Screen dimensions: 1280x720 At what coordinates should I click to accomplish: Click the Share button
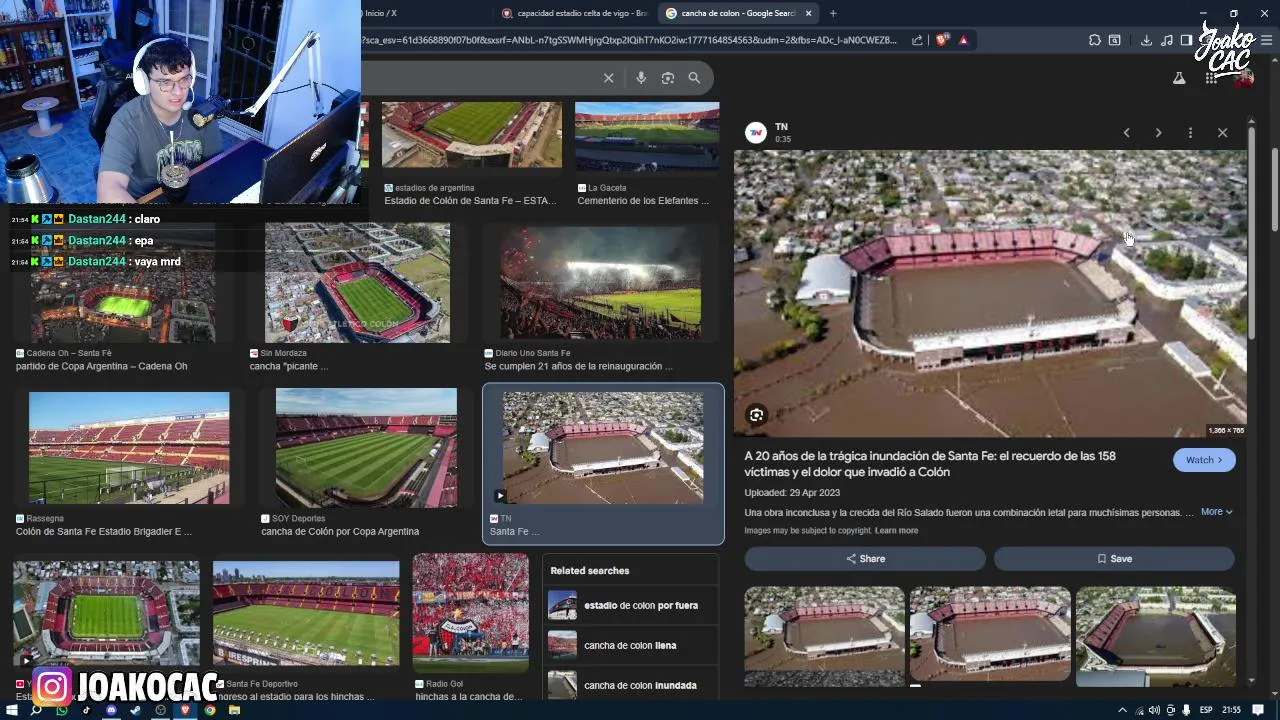coord(865,559)
